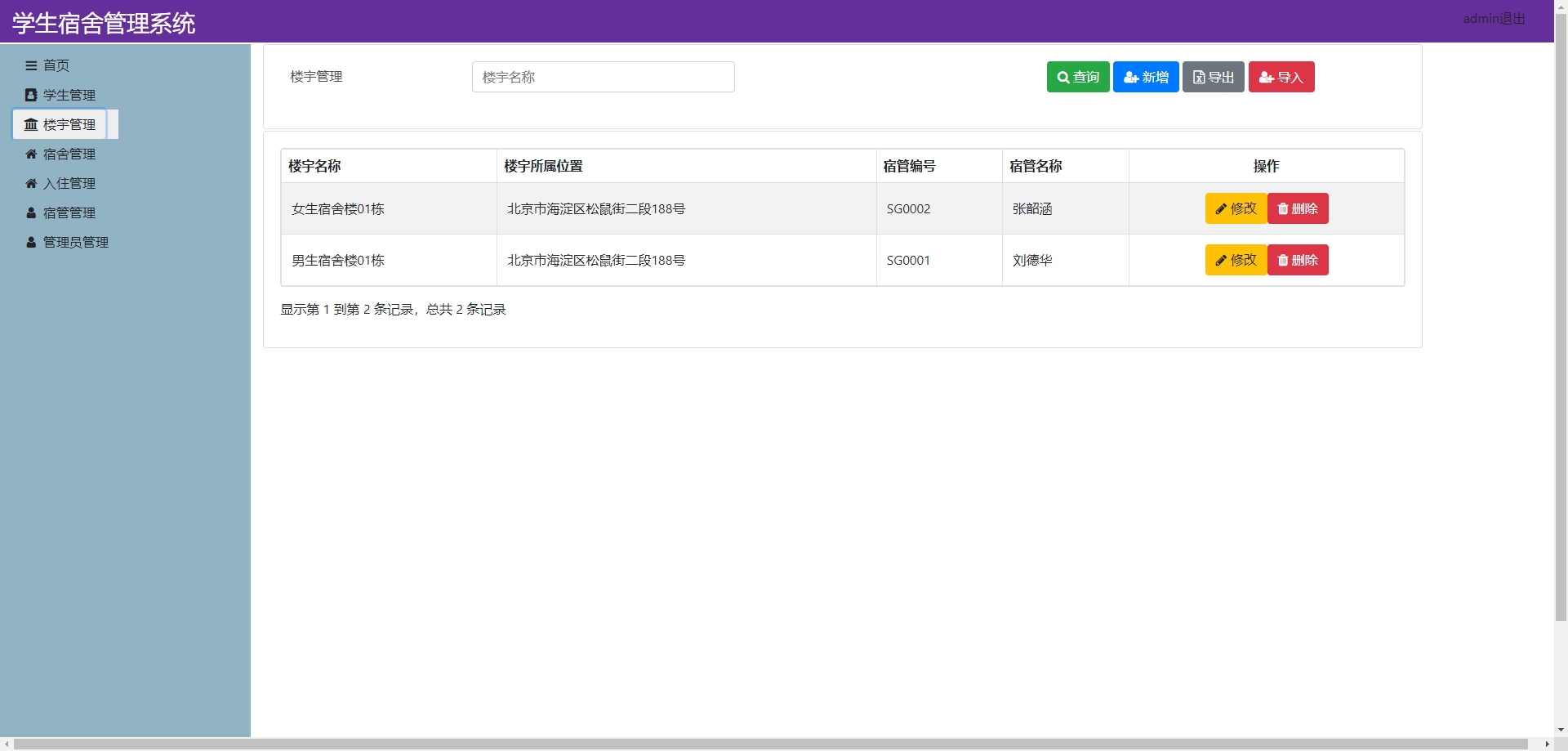
Task: Open the 首页 menu item
Action: 56,65
